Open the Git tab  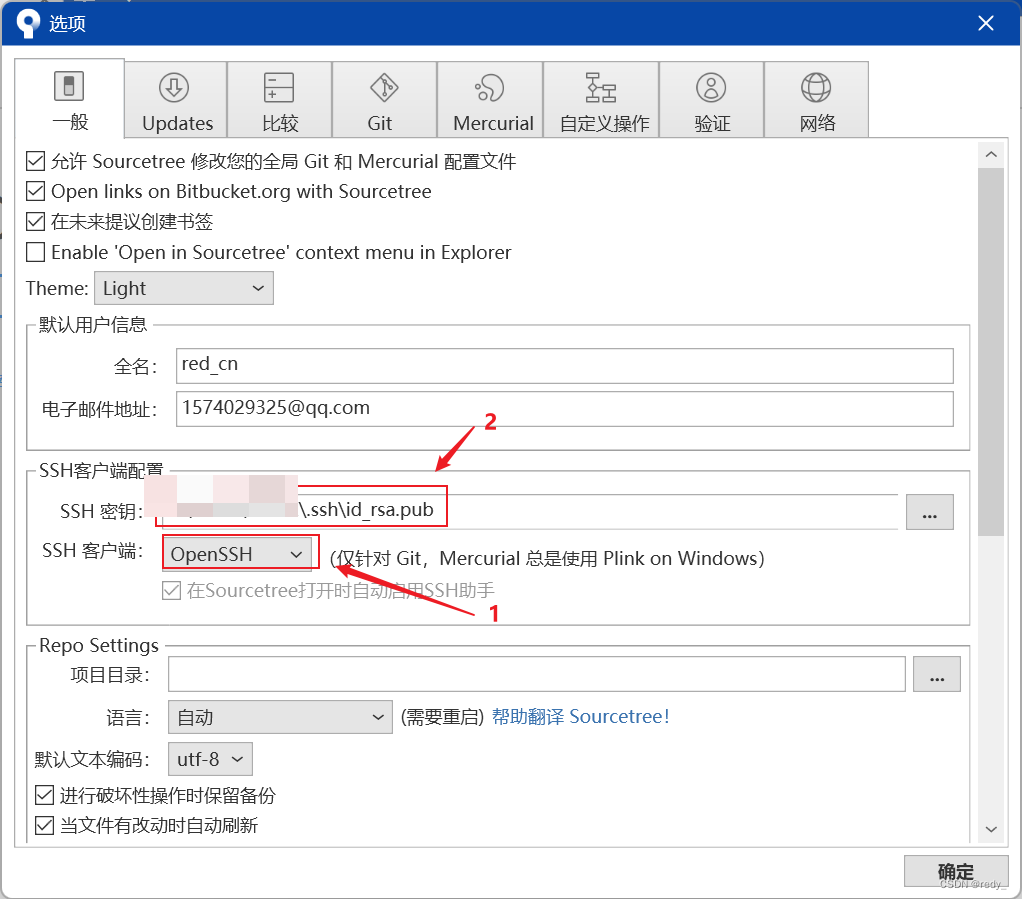385,99
